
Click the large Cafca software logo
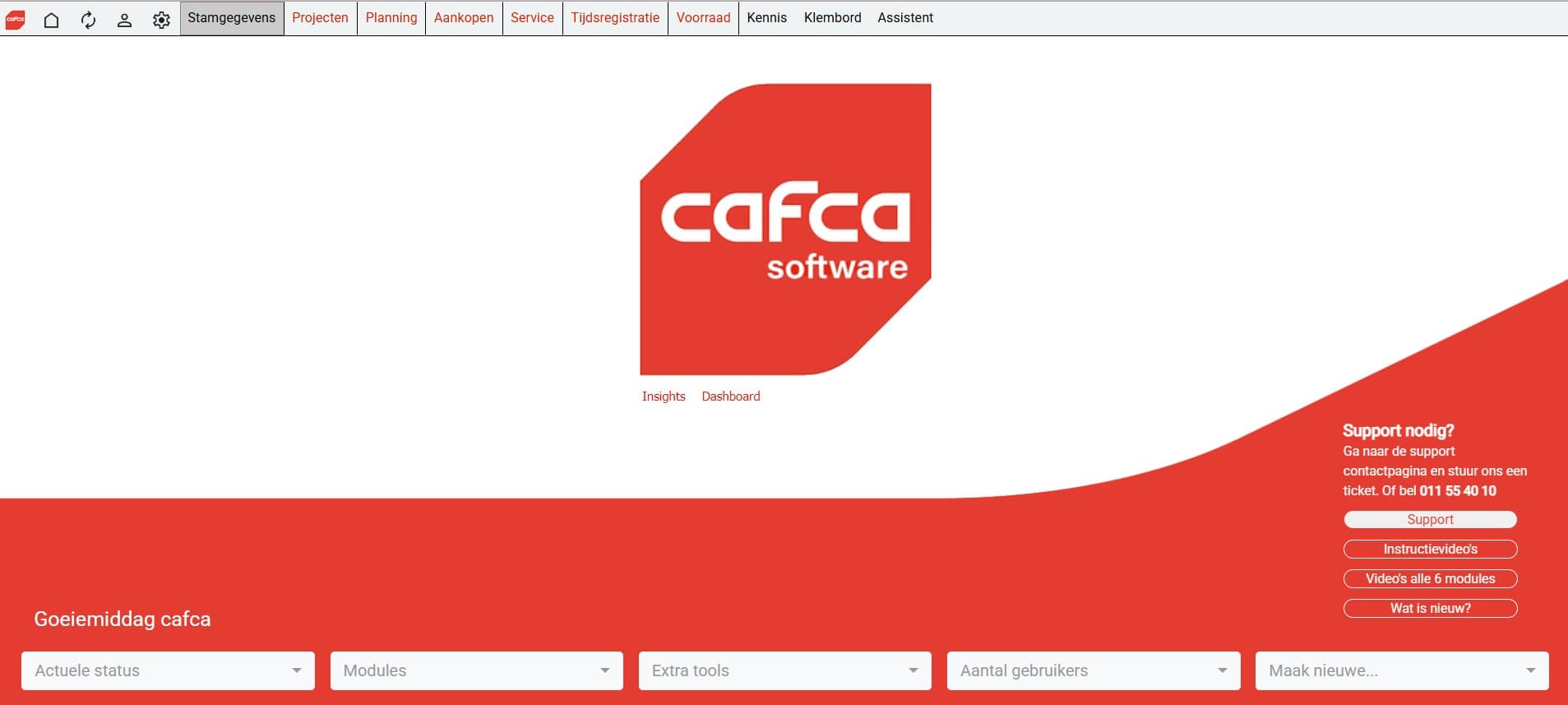click(x=785, y=229)
